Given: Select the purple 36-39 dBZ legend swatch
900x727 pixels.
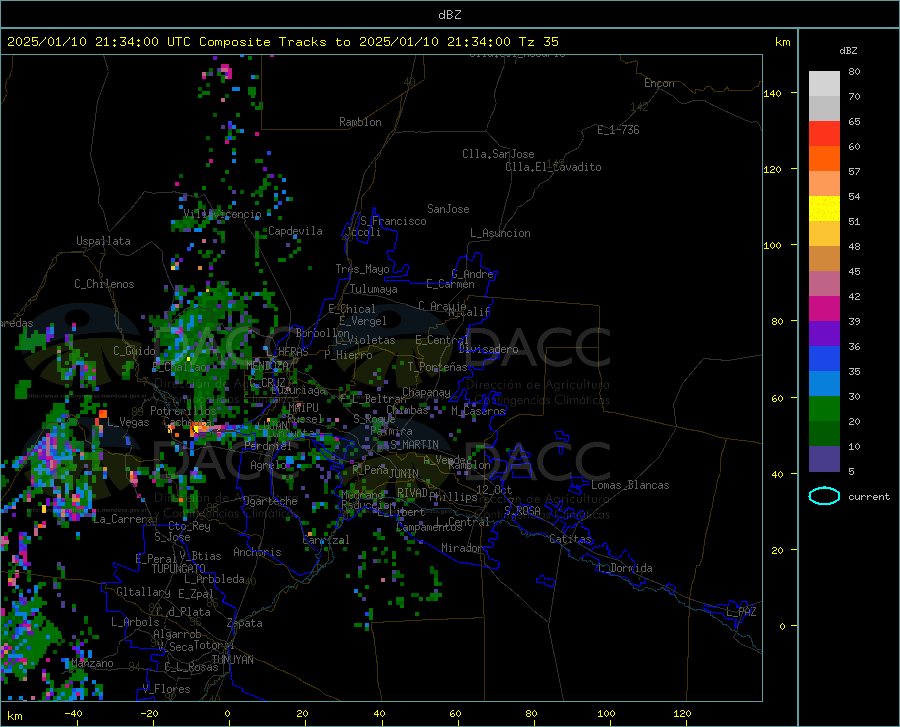Looking at the screenshot, I should pos(824,334).
